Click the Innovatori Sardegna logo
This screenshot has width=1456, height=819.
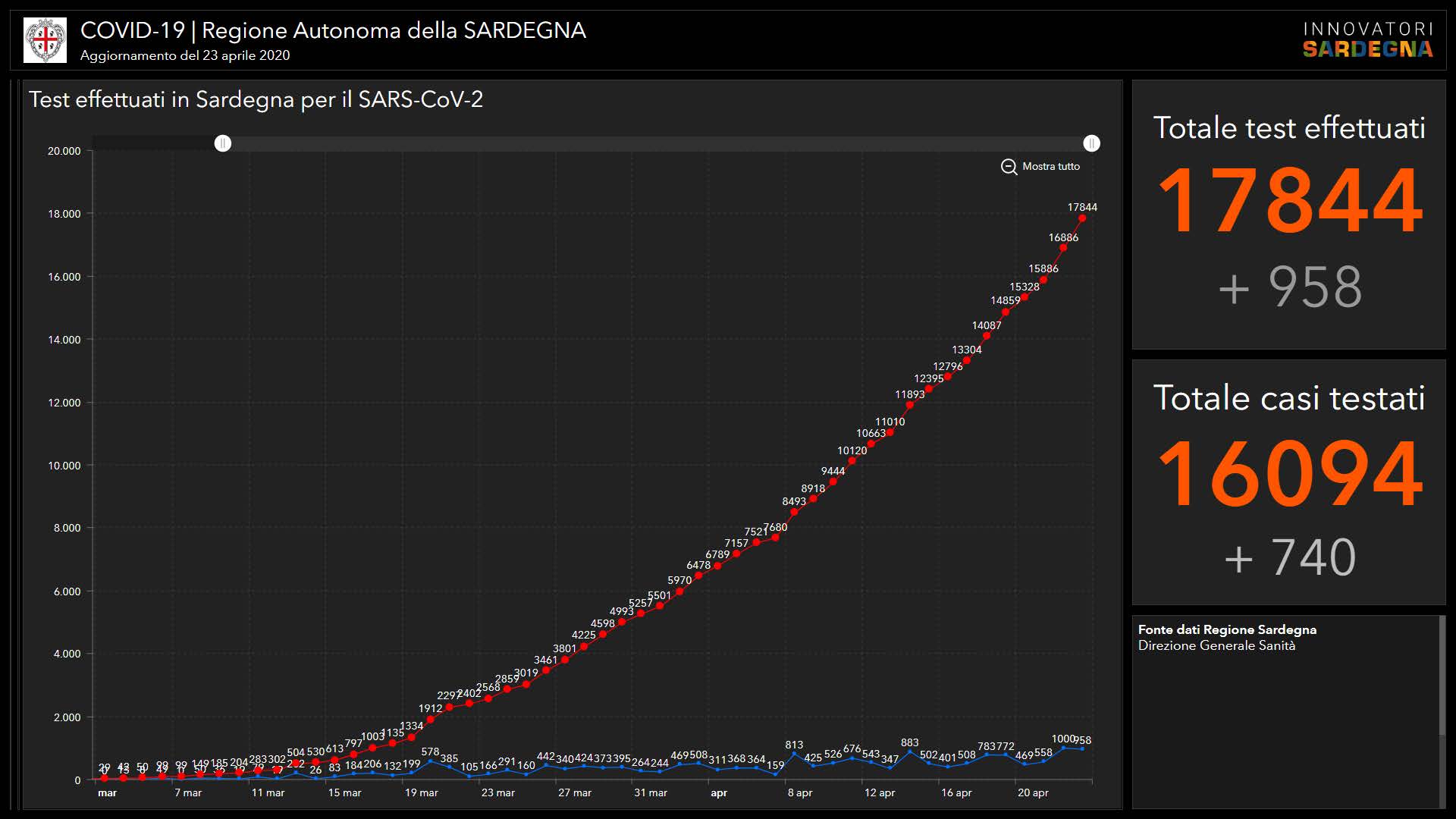pyautogui.click(x=1367, y=40)
